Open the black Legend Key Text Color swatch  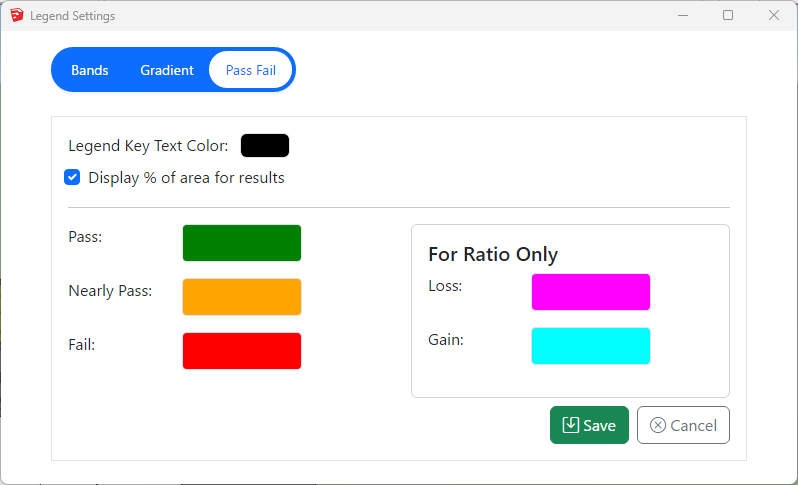pos(265,146)
